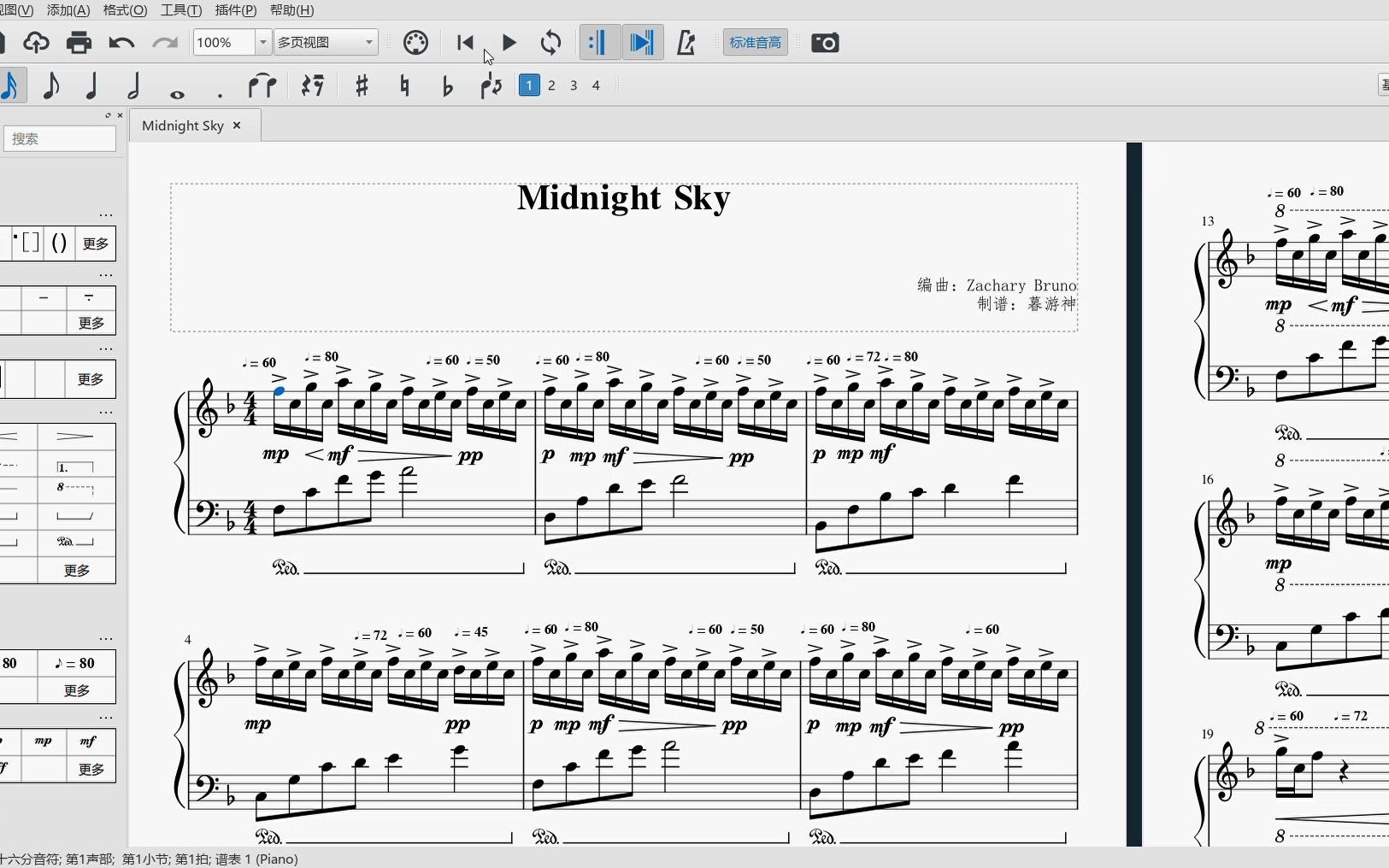
Task: Select eighth note = 80 tempo item
Action: [x=74, y=663]
